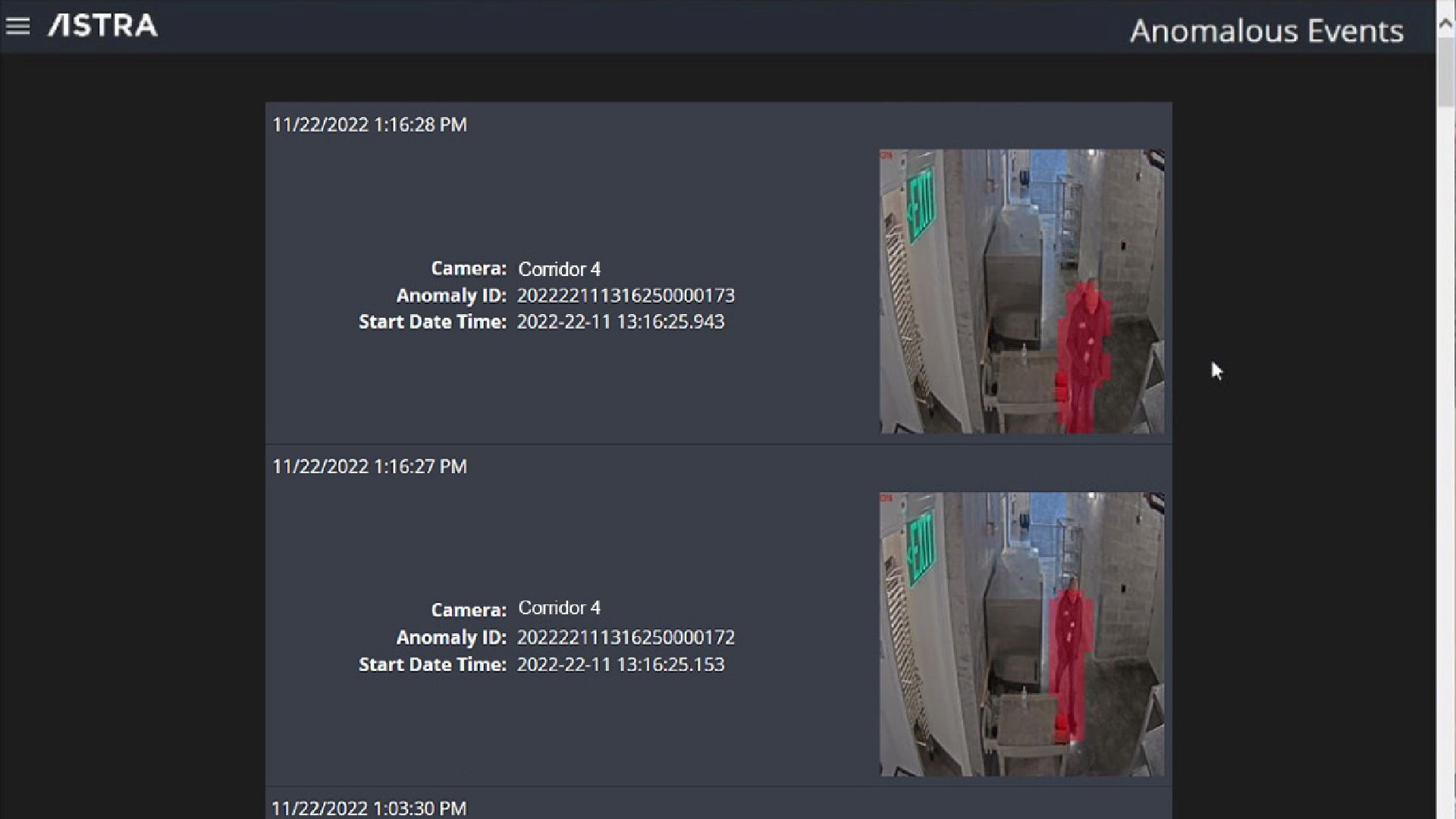The image size is (1456, 819).
Task: Click Anomaly ID label in the 1:16:28 PM event
Action: (x=451, y=296)
